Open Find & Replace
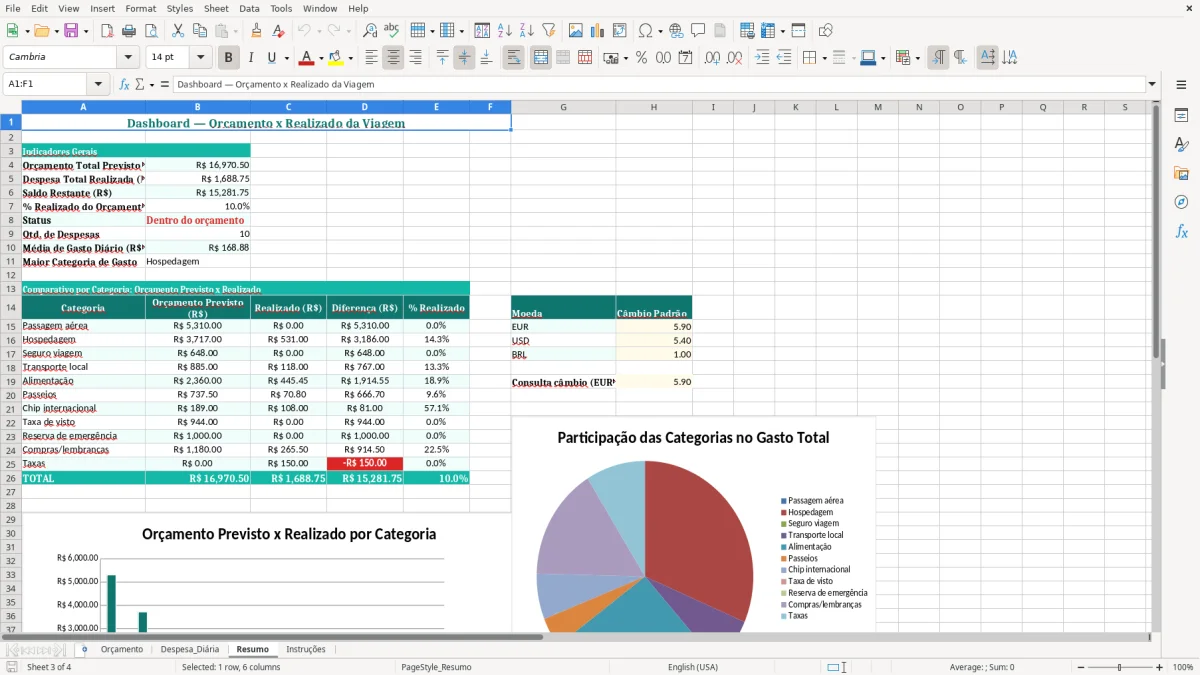 [370, 31]
